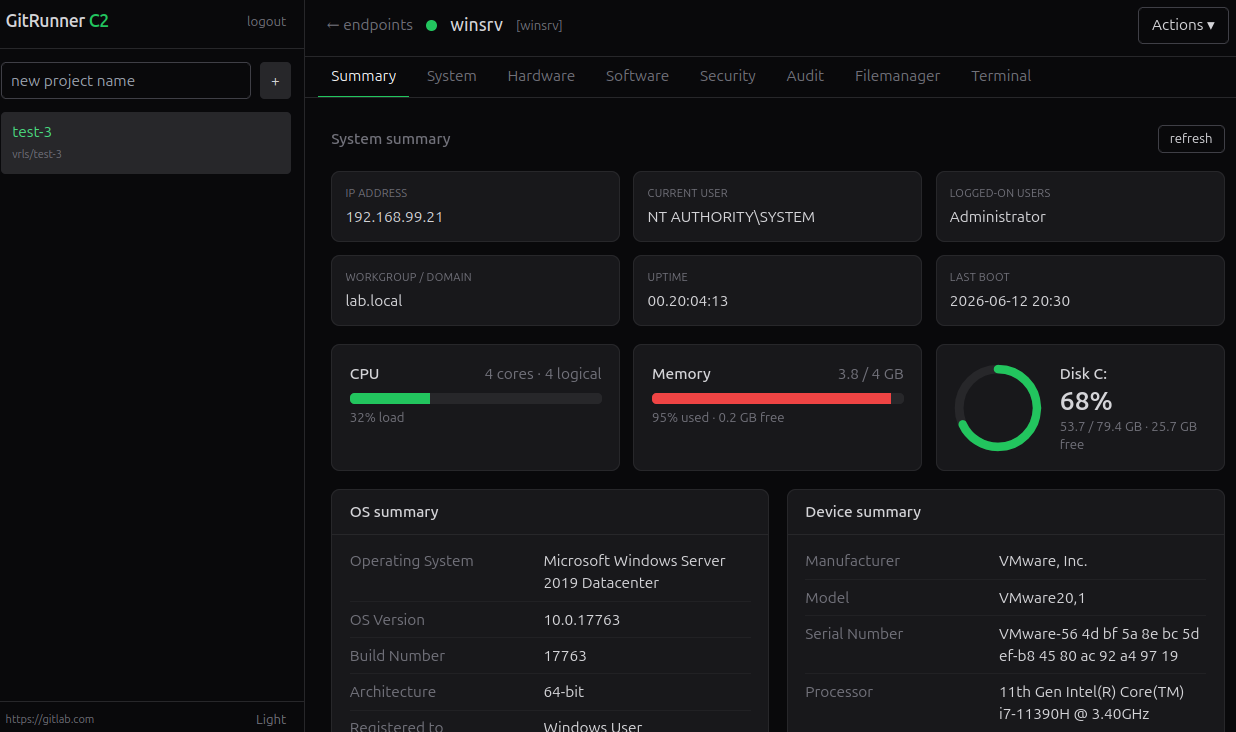This screenshot has width=1236, height=732.
Task: Click the CPU load bar
Action: (476, 398)
